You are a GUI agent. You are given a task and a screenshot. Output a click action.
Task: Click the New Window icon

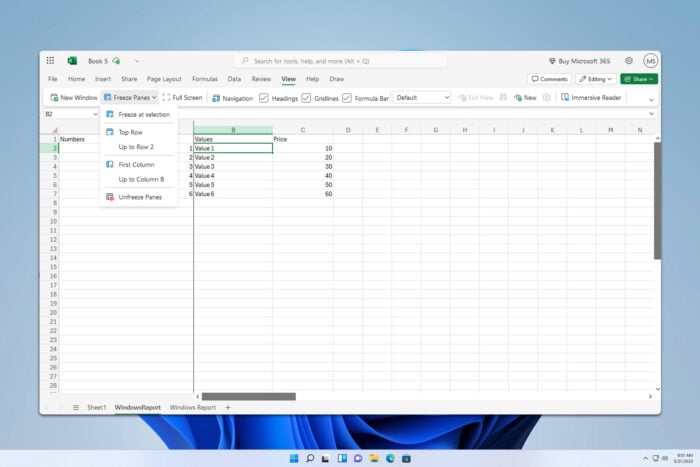[x=54, y=97]
